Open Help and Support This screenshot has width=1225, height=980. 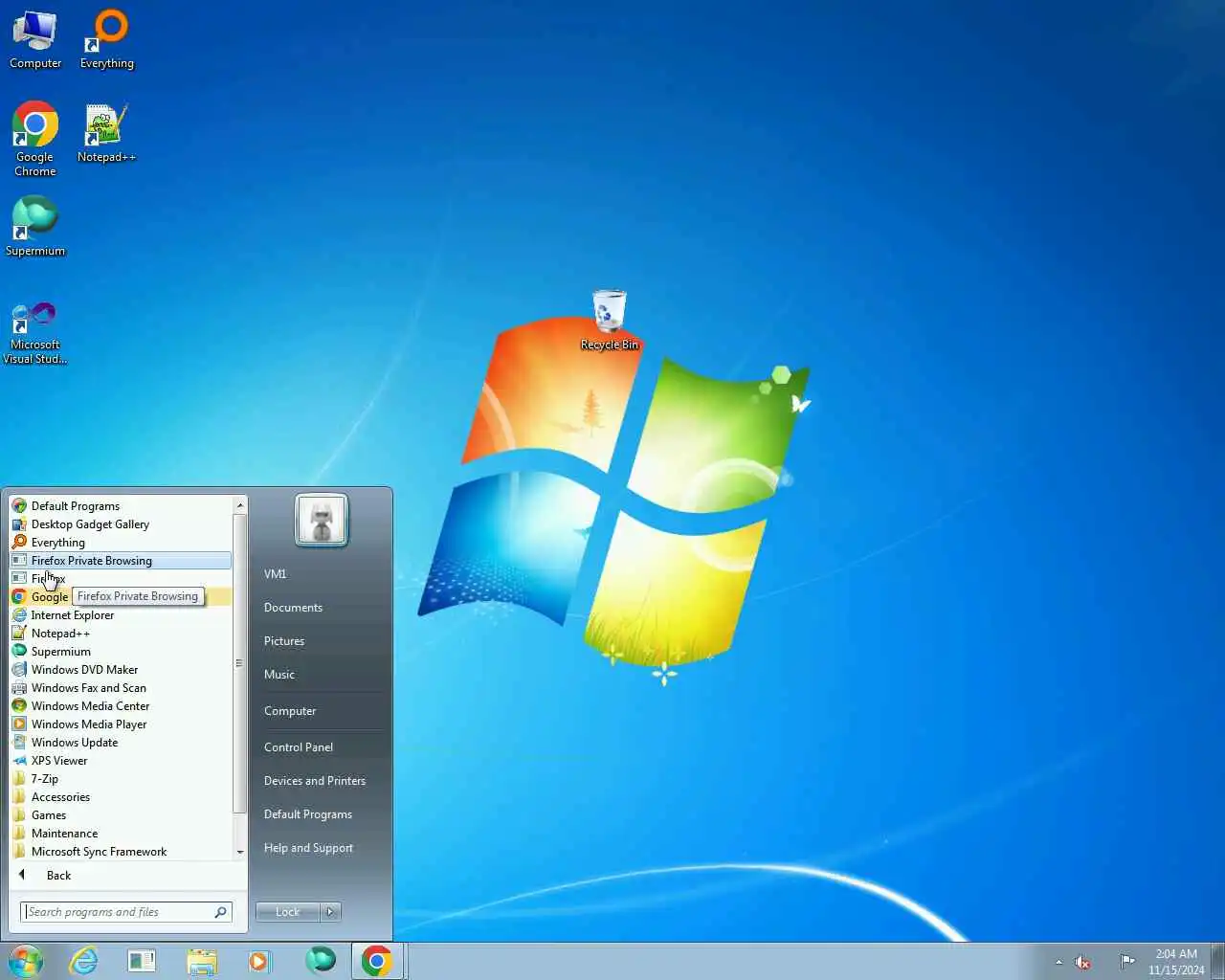[x=322, y=848]
